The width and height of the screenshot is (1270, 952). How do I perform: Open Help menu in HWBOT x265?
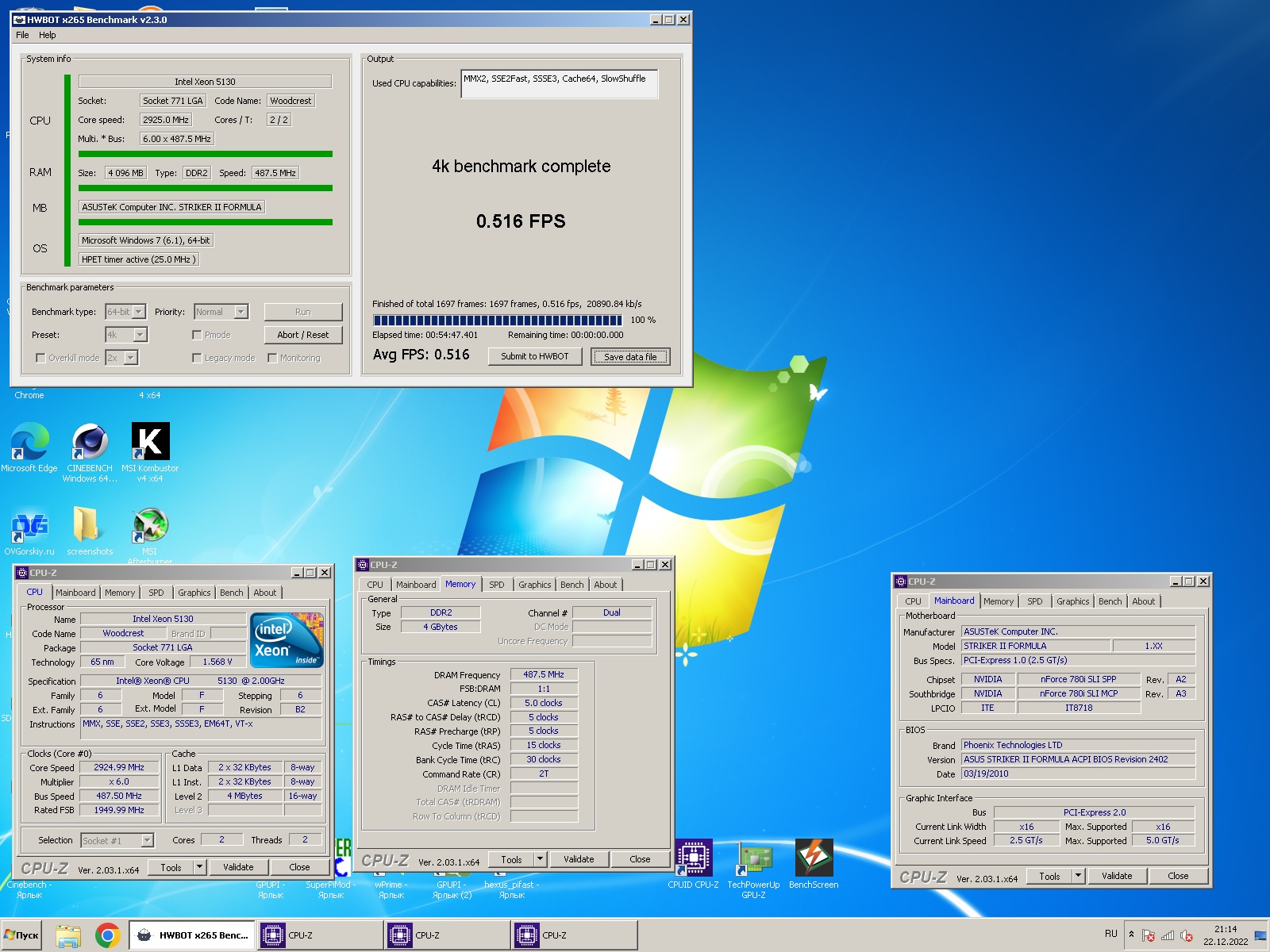click(x=48, y=35)
